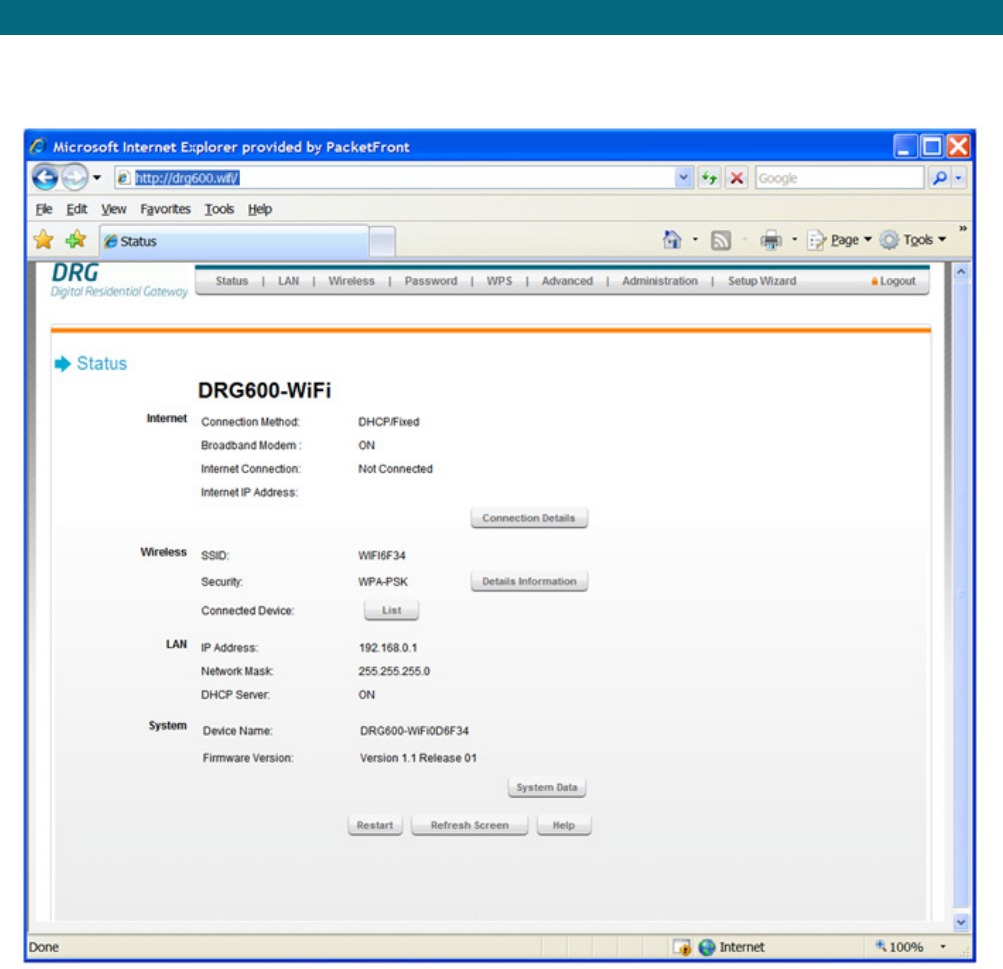1003x969 pixels.
Task: Select the Not Connected status text
Action: [395, 469]
